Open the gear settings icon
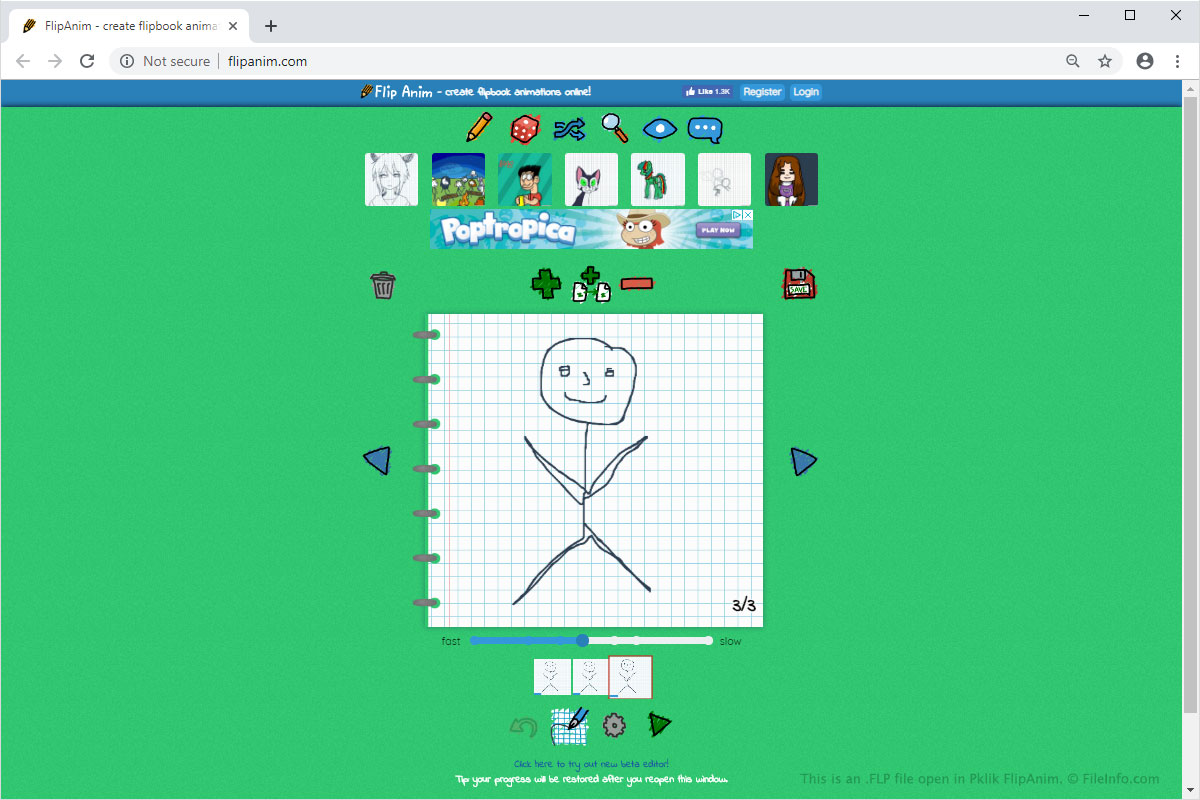 tap(614, 726)
